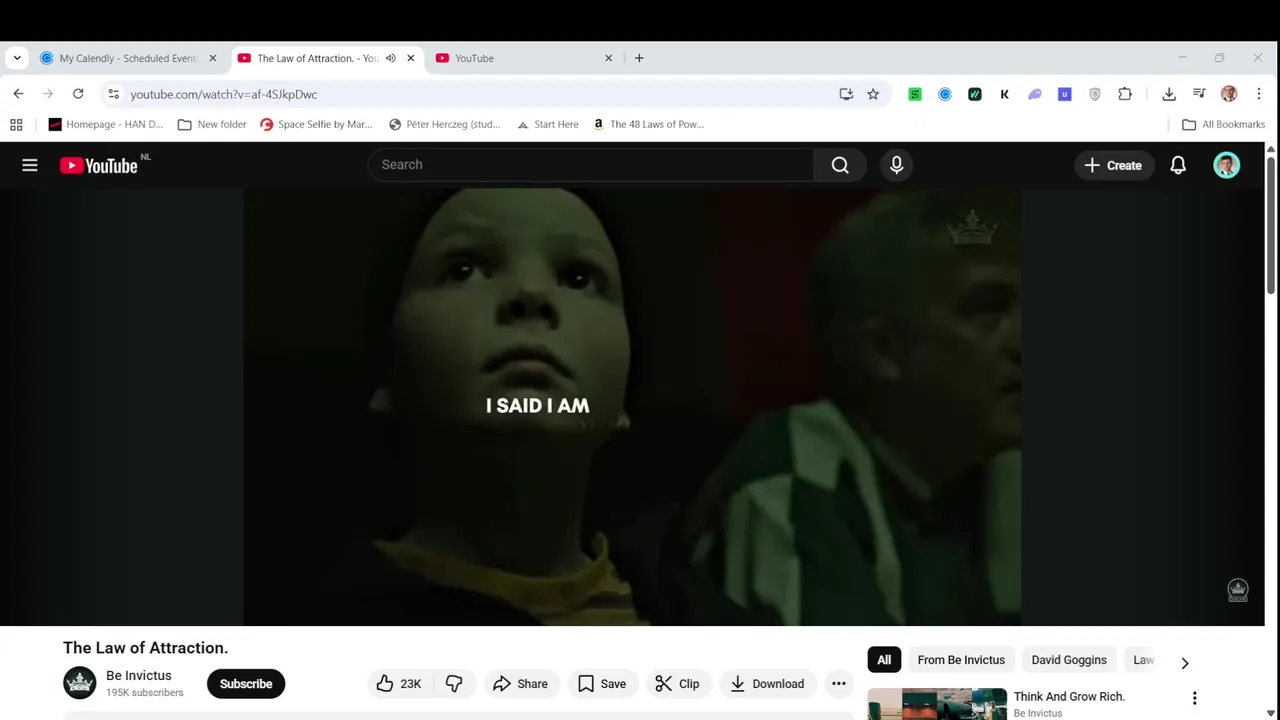Go to YouTube home via logo
This screenshot has width=1280, height=720.
98,165
